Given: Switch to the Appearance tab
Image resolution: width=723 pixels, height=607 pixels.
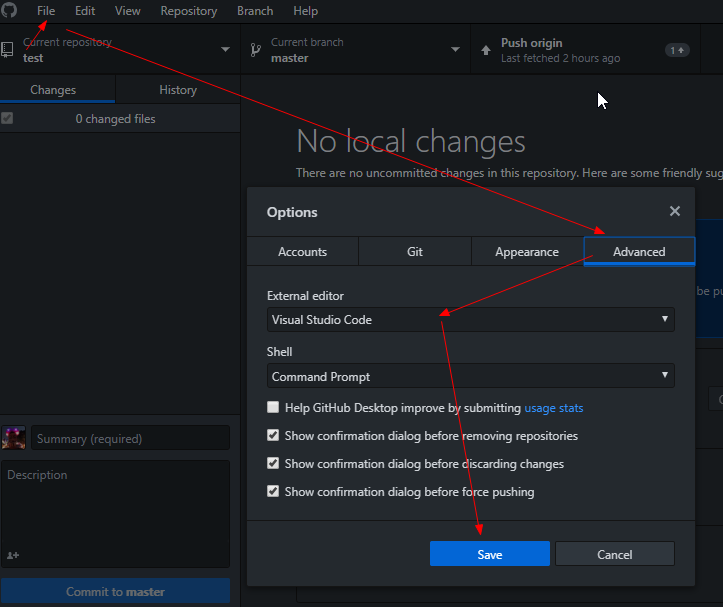Looking at the screenshot, I should click(x=527, y=251).
